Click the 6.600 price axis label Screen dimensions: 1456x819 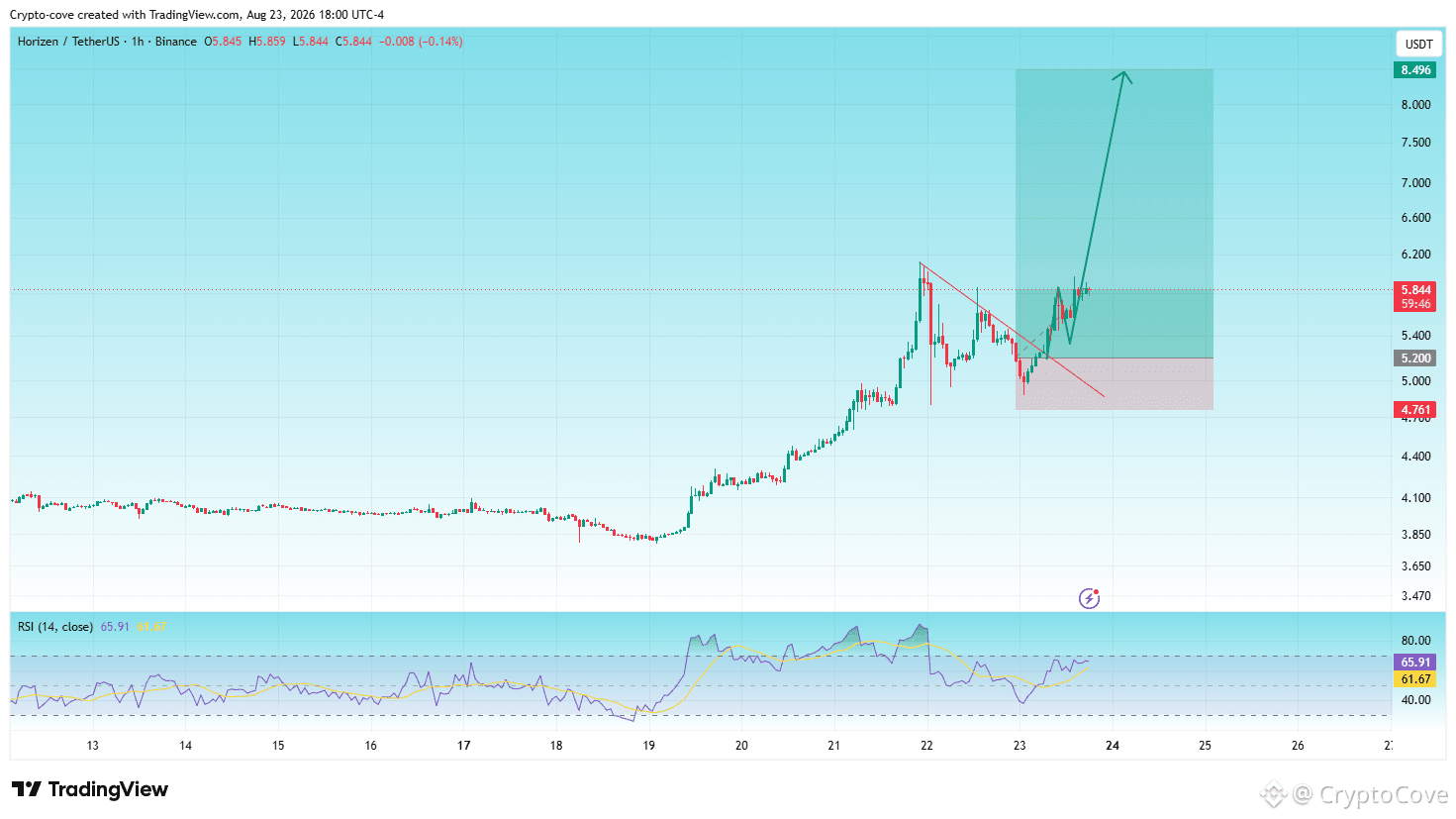click(x=1415, y=218)
